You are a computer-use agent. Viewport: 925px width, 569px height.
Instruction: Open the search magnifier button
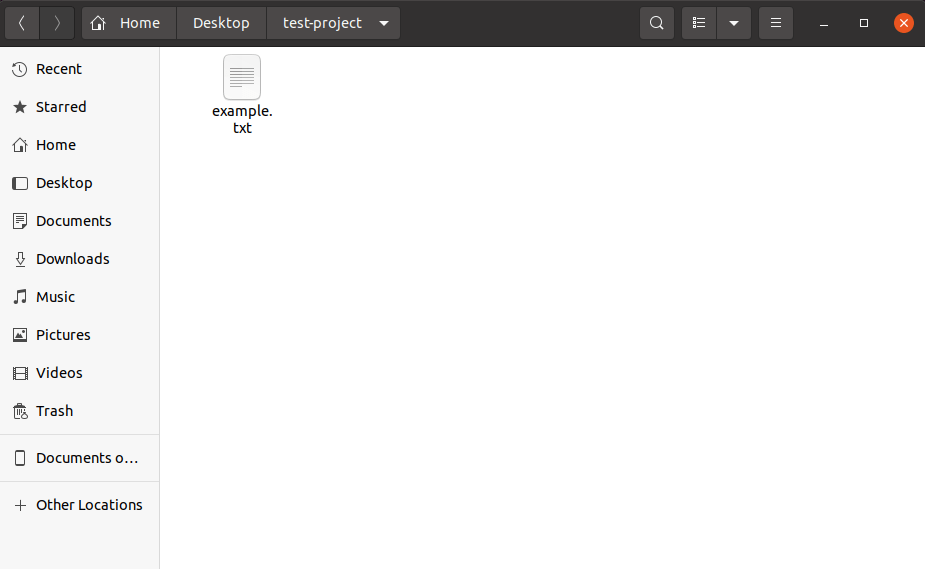point(657,23)
